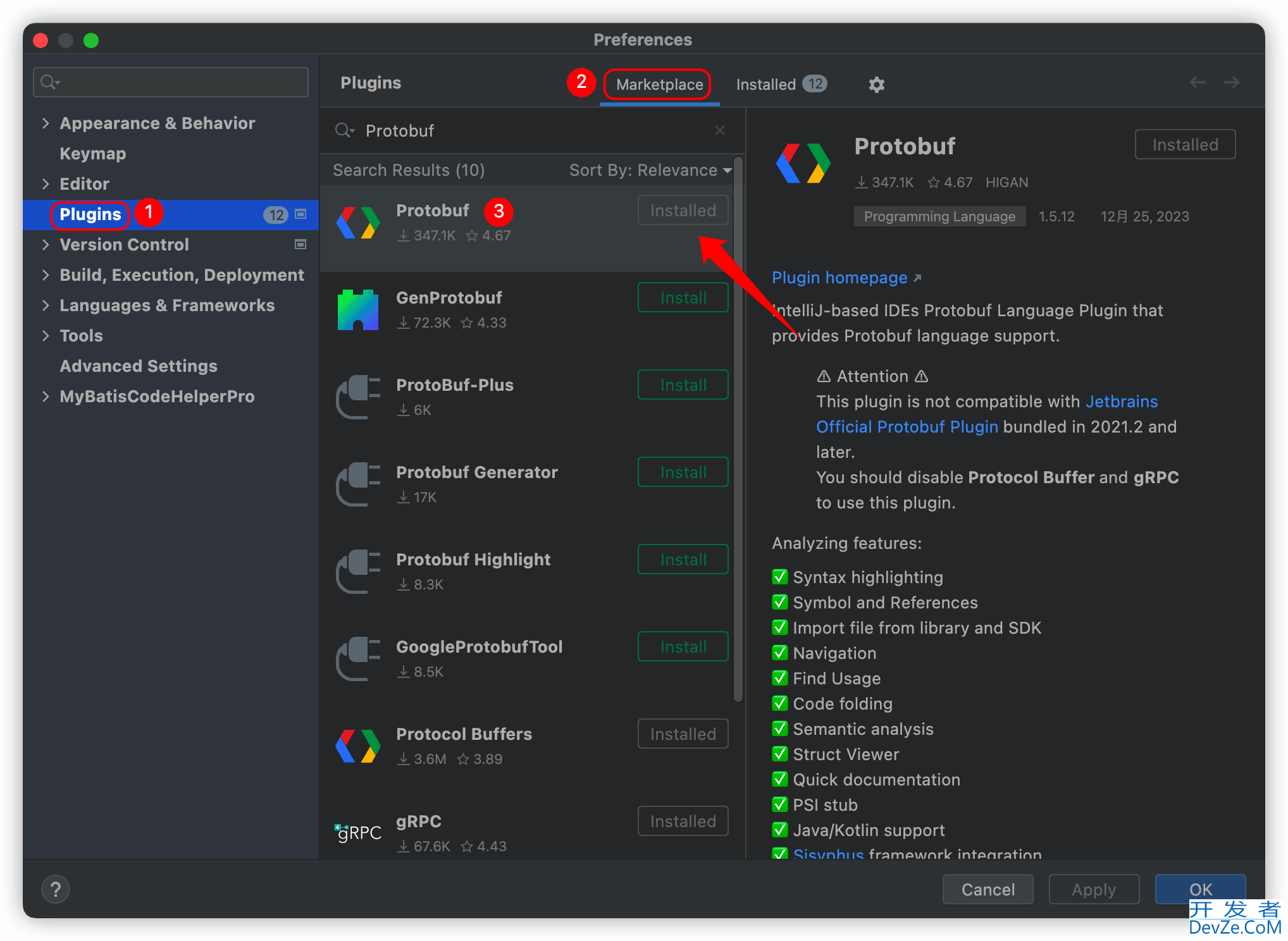The width and height of the screenshot is (1288, 941).
Task: Install the Protobuf Highlight plugin
Action: (x=683, y=559)
